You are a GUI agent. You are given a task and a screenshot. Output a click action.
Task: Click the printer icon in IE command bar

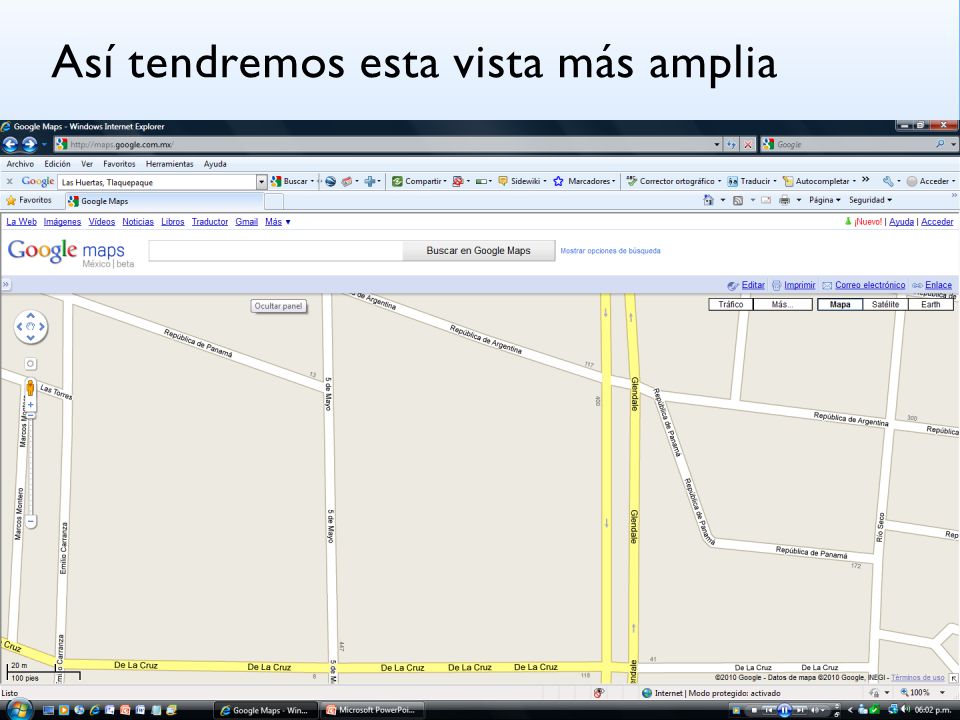784,200
